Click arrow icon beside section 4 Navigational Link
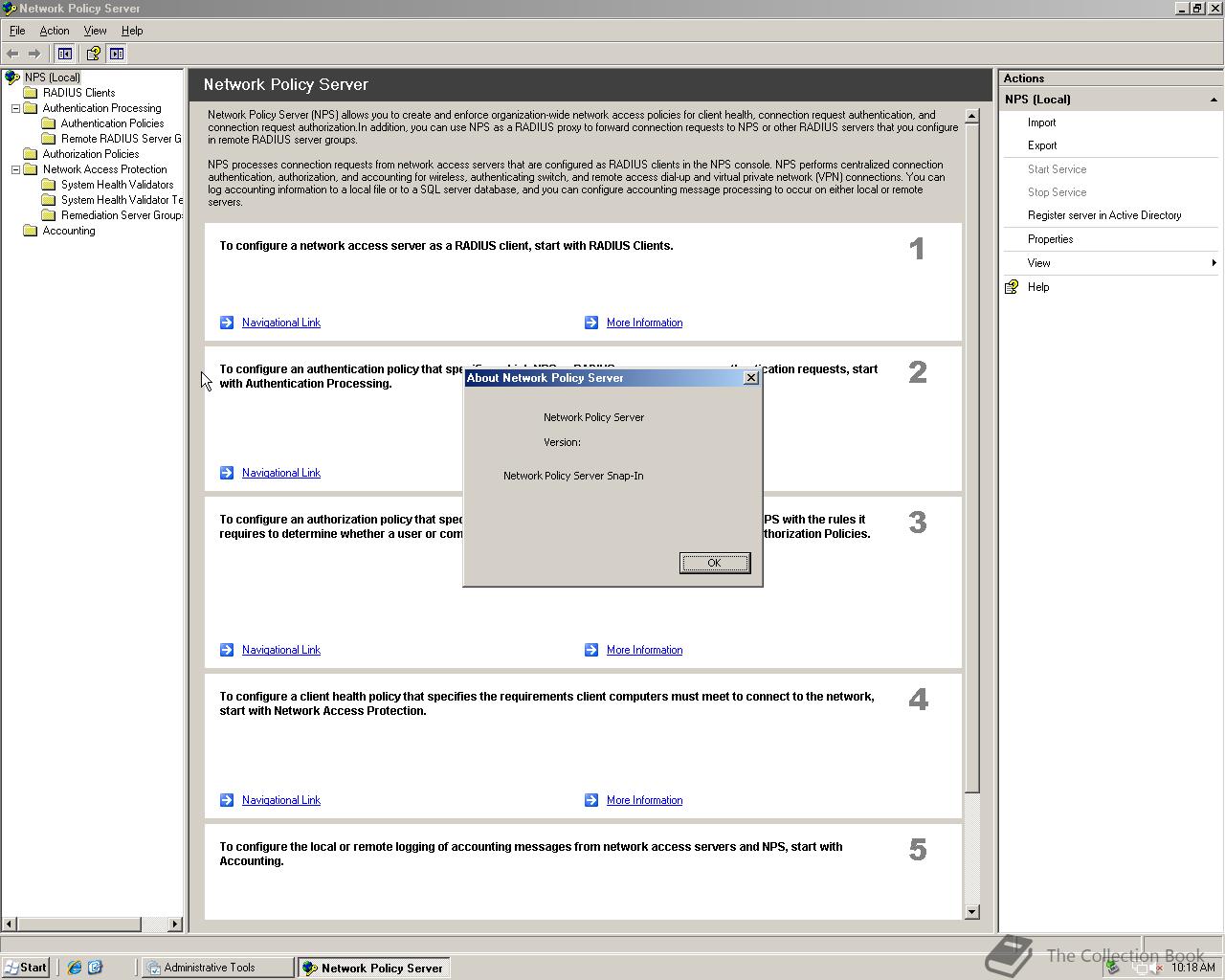1225x980 pixels. pyautogui.click(x=227, y=800)
